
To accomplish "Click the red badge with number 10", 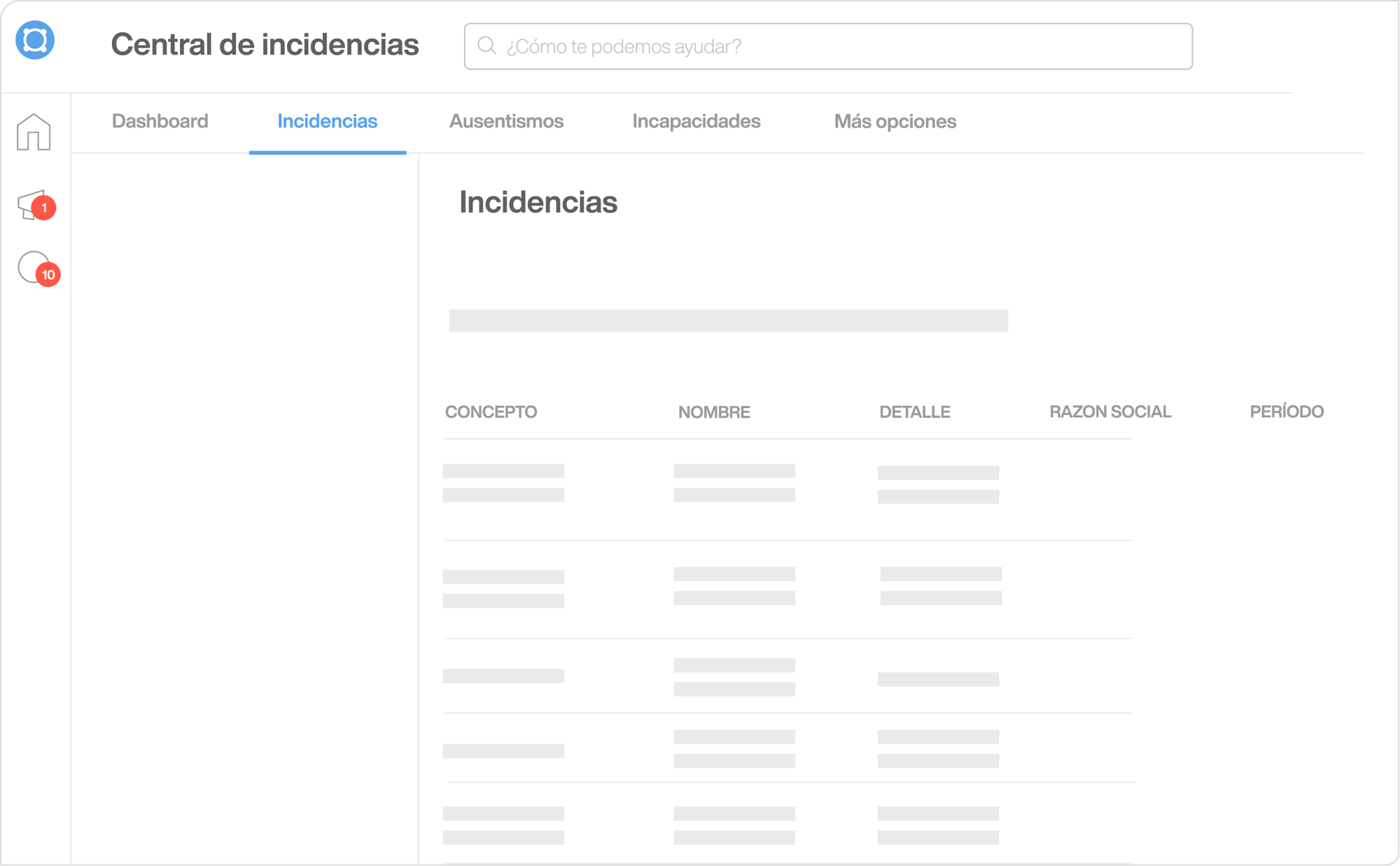I will pyautogui.click(x=49, y=275).
